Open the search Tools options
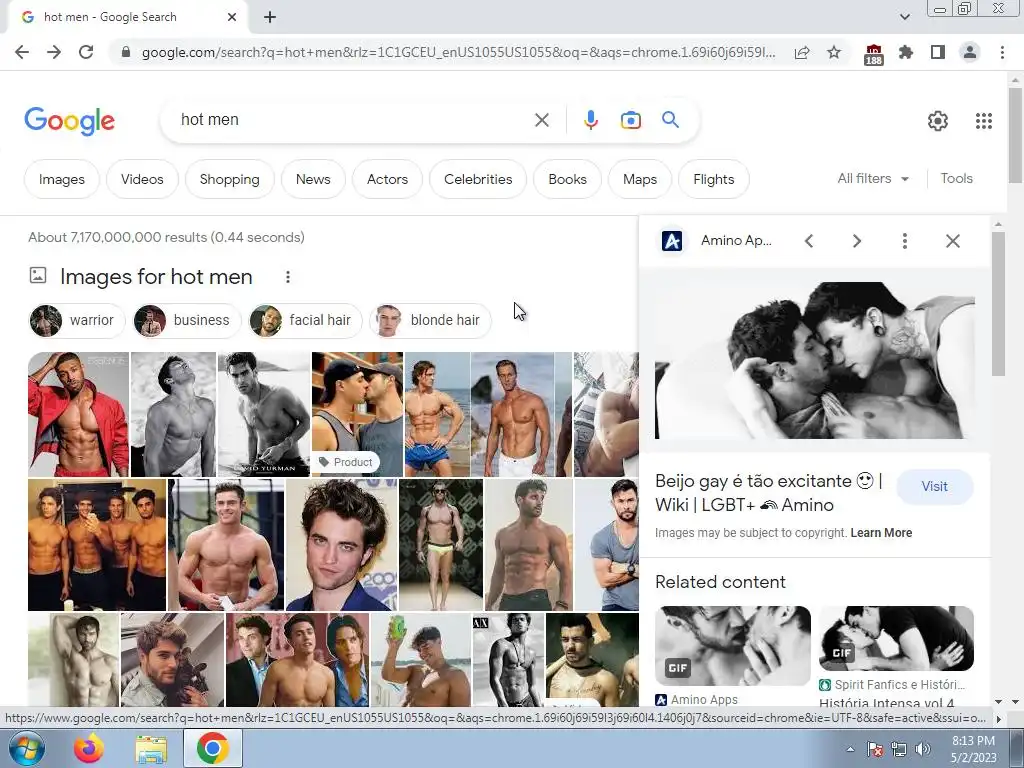1024x768 pixels. point(956,178)
